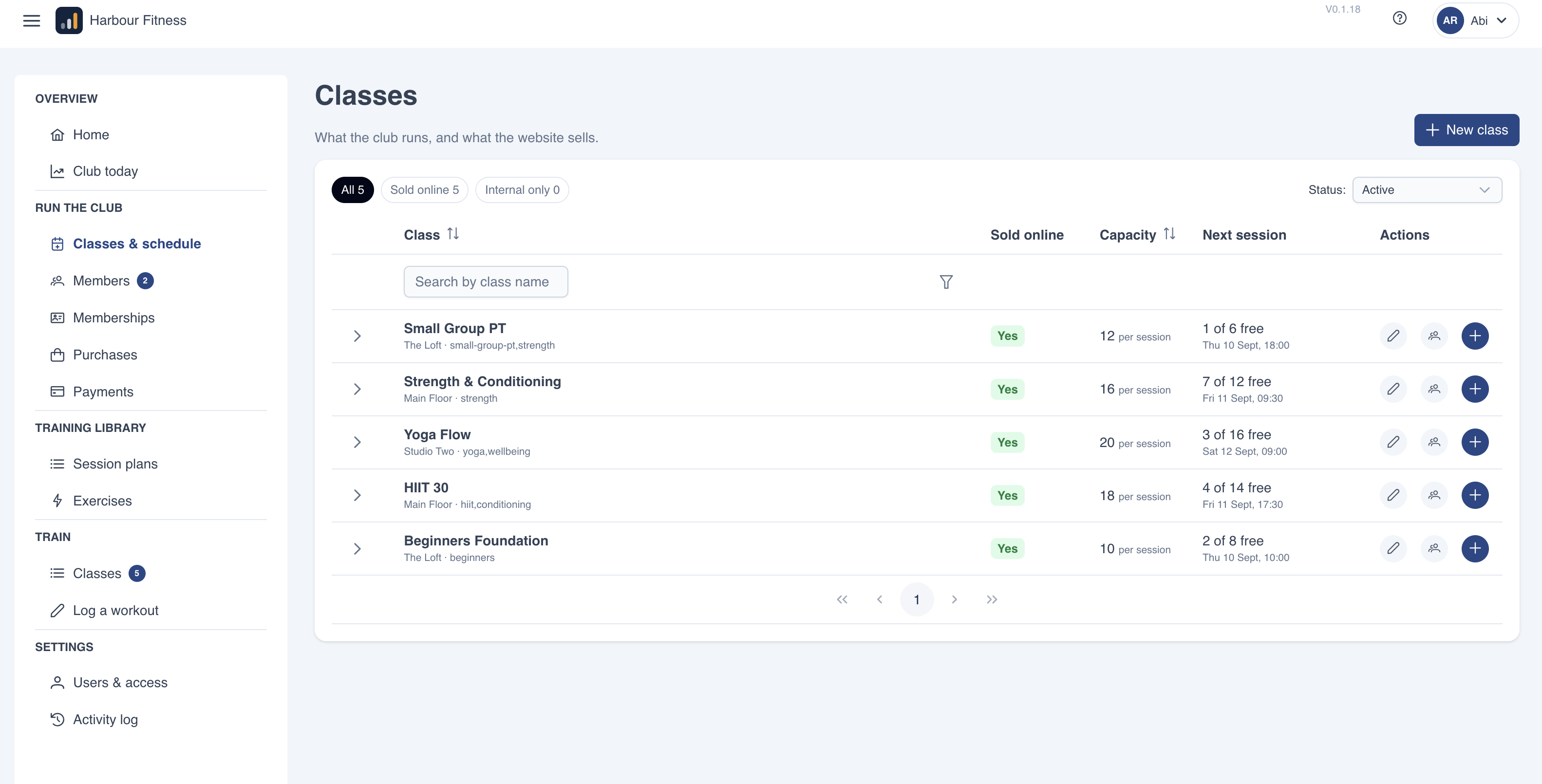This screenshot has width=1542, height=784.
Task: Open Payments in the sidebar
Action: pos(103,392)
